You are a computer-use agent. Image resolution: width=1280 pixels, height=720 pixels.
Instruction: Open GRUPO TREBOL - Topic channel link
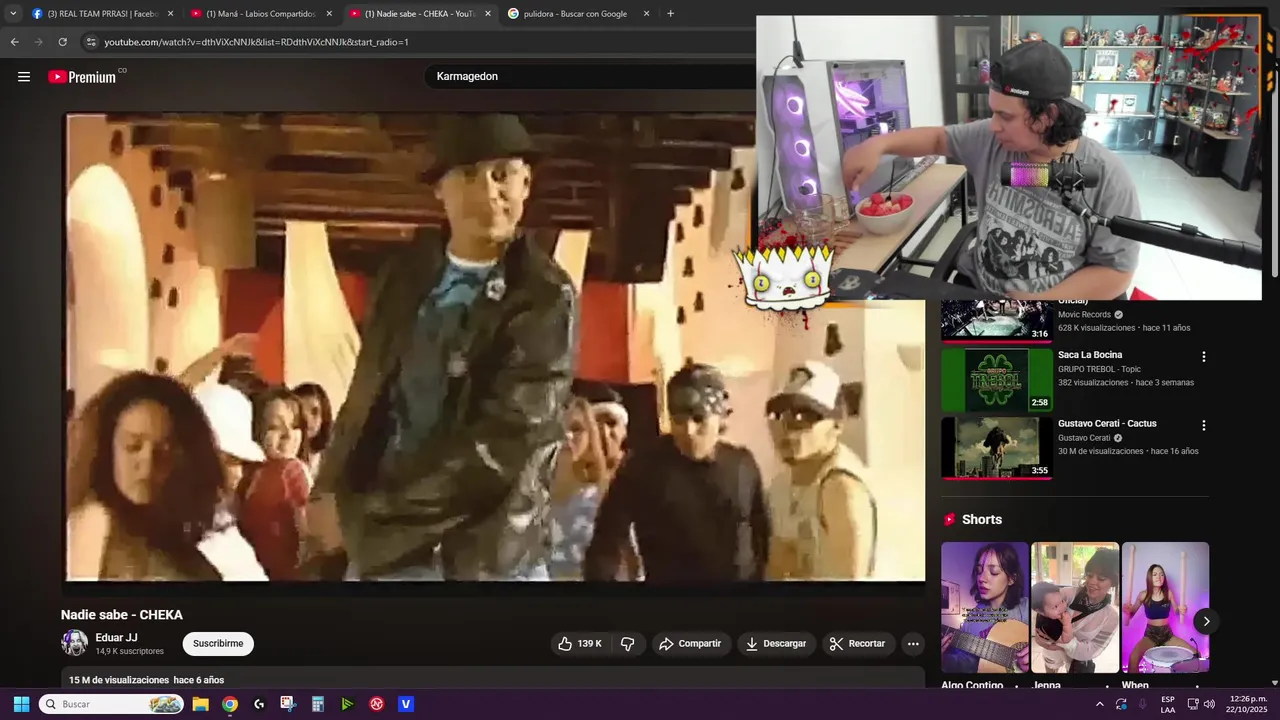[x=1099, y=369]
